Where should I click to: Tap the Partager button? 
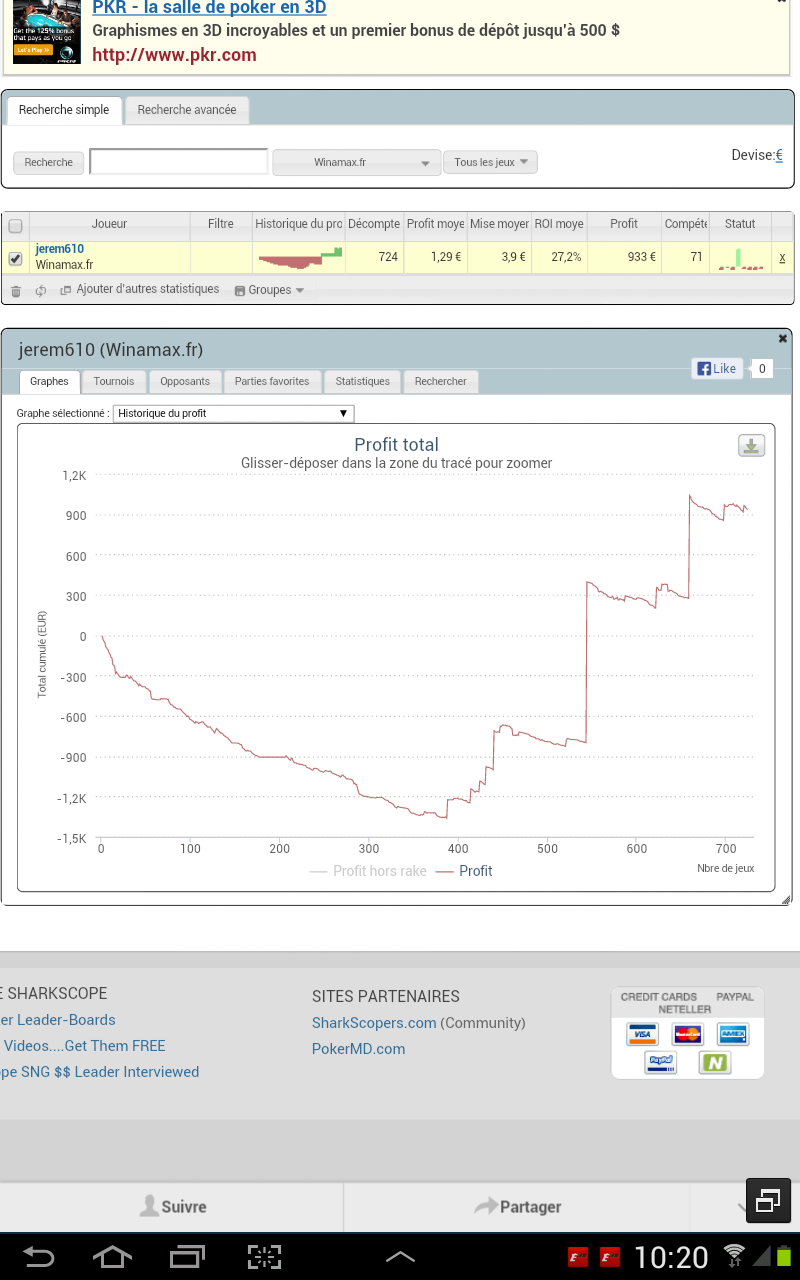[x=518, y=1207]
